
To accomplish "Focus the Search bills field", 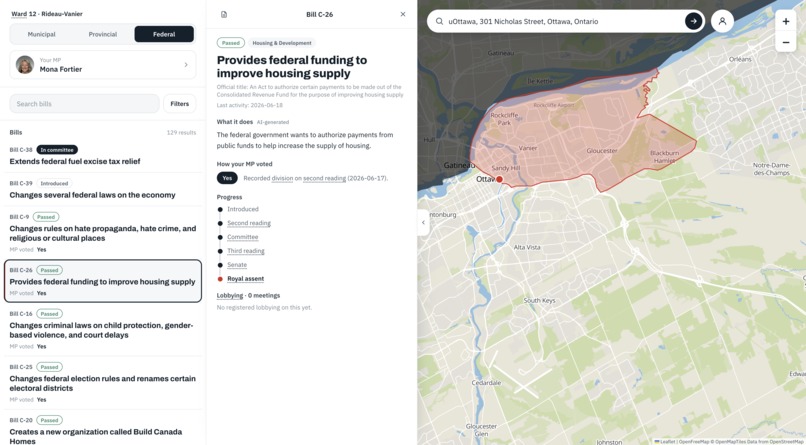I will 84,104.
